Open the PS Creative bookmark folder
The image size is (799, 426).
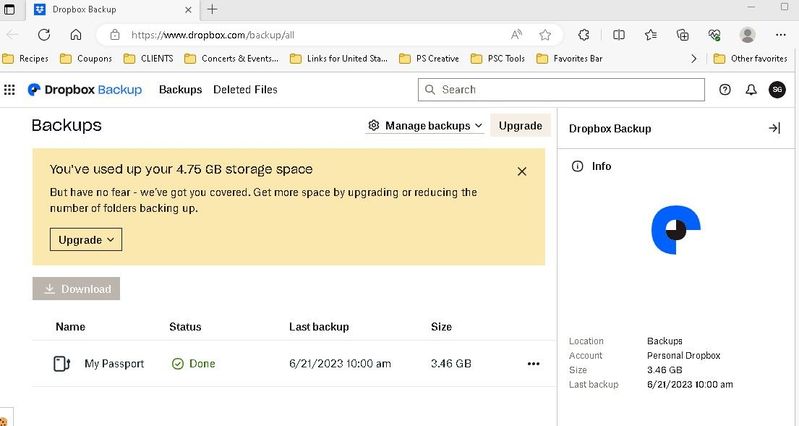[429, 59]
